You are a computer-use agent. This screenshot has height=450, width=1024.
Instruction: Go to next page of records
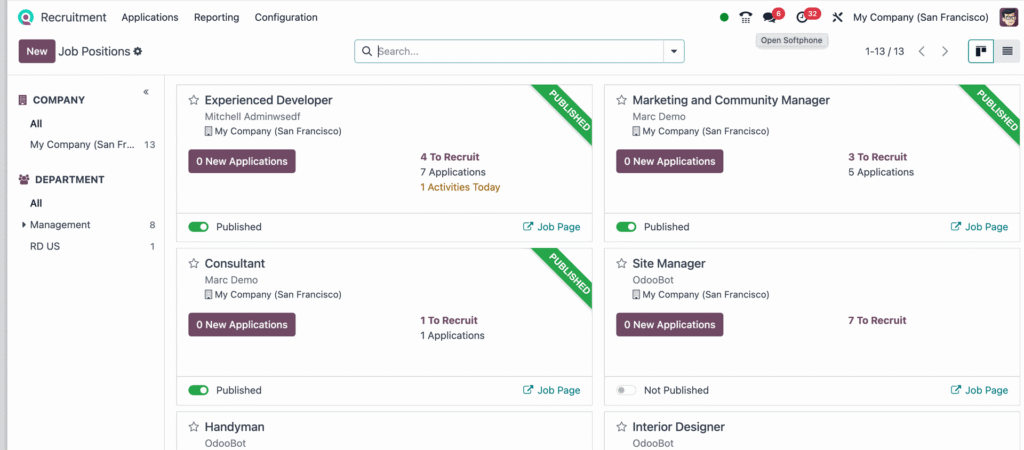coord(945,51)
